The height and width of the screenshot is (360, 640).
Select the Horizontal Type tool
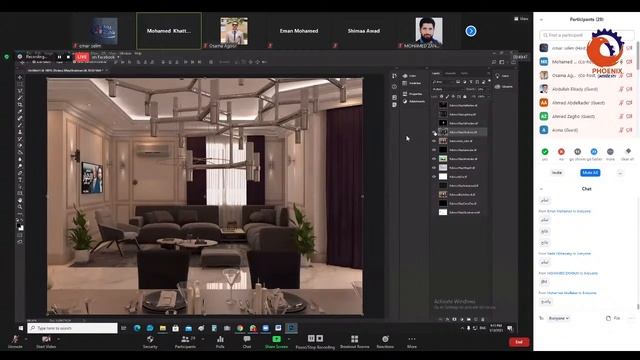[20, 180]
